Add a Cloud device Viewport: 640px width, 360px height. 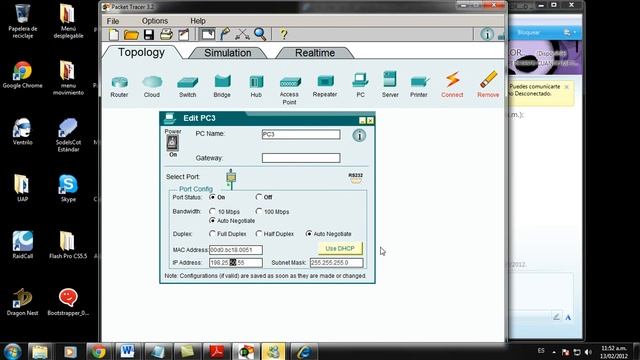[152, 87]
